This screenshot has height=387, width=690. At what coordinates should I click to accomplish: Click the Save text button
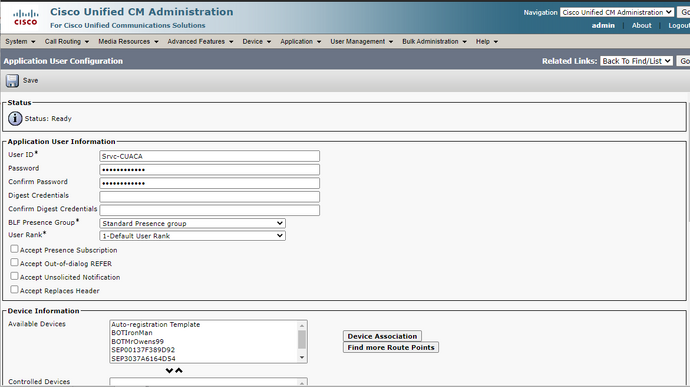[x=30, y=81]
